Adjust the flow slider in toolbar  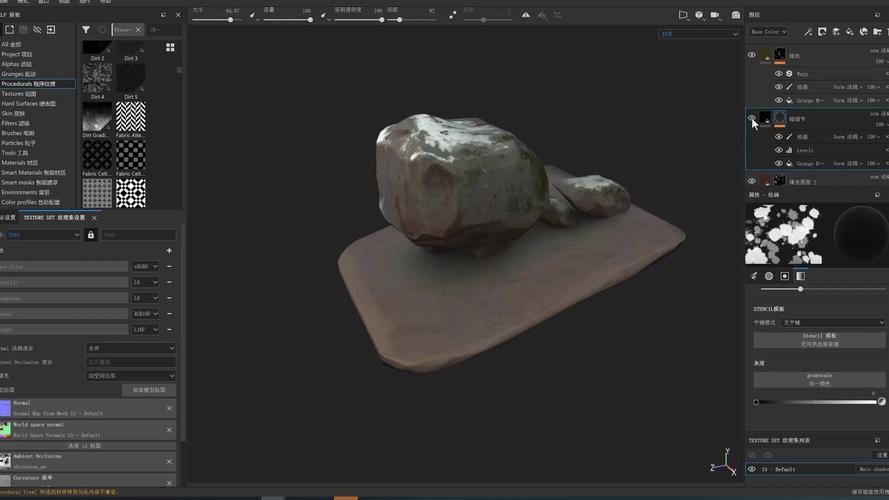click(288, 20)
